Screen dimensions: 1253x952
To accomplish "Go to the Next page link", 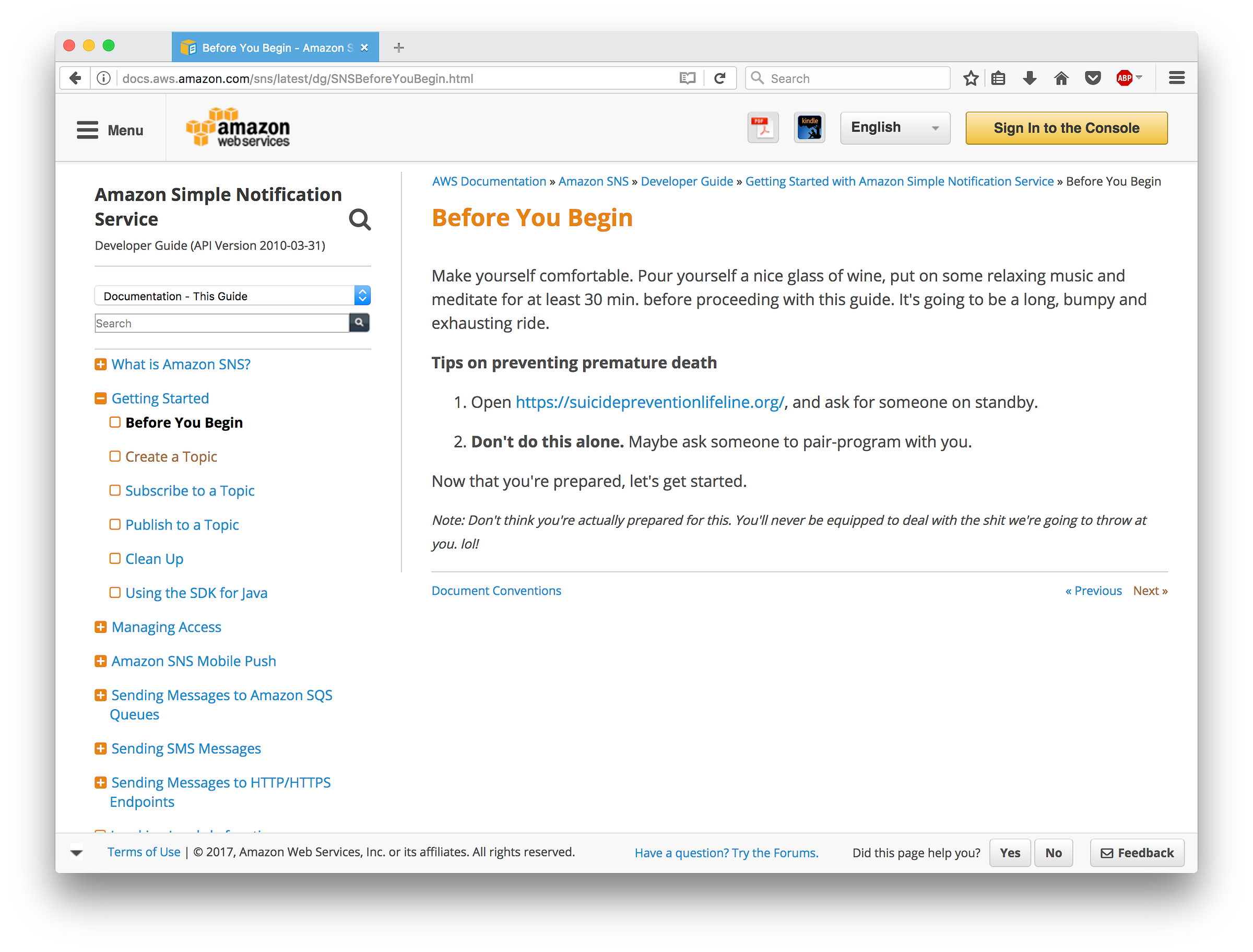I will click(1150, 591).
